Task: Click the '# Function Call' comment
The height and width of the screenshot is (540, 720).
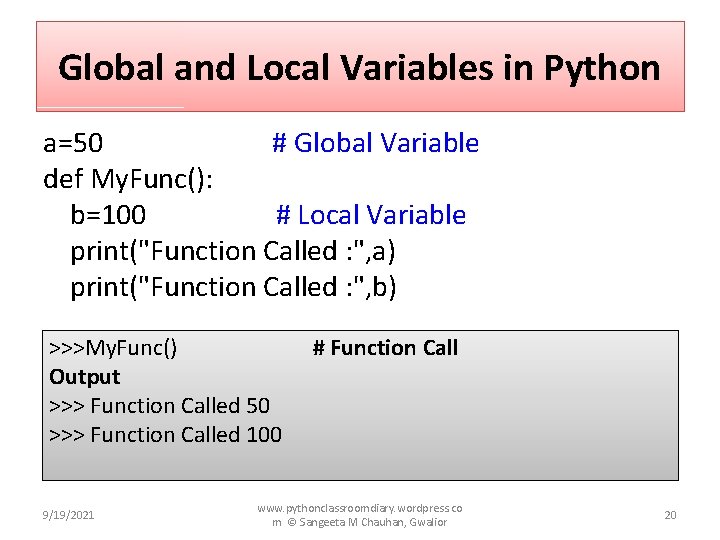Action: (385, 348)
